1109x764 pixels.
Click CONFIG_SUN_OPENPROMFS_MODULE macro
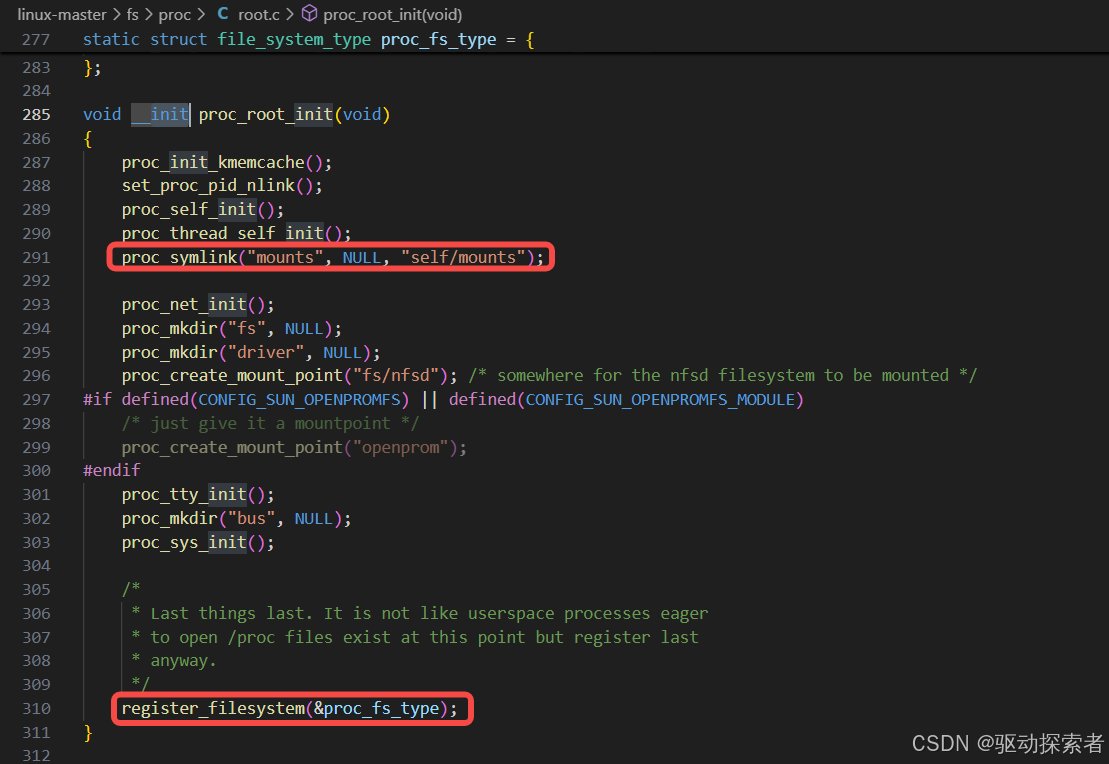coord(661,400)
